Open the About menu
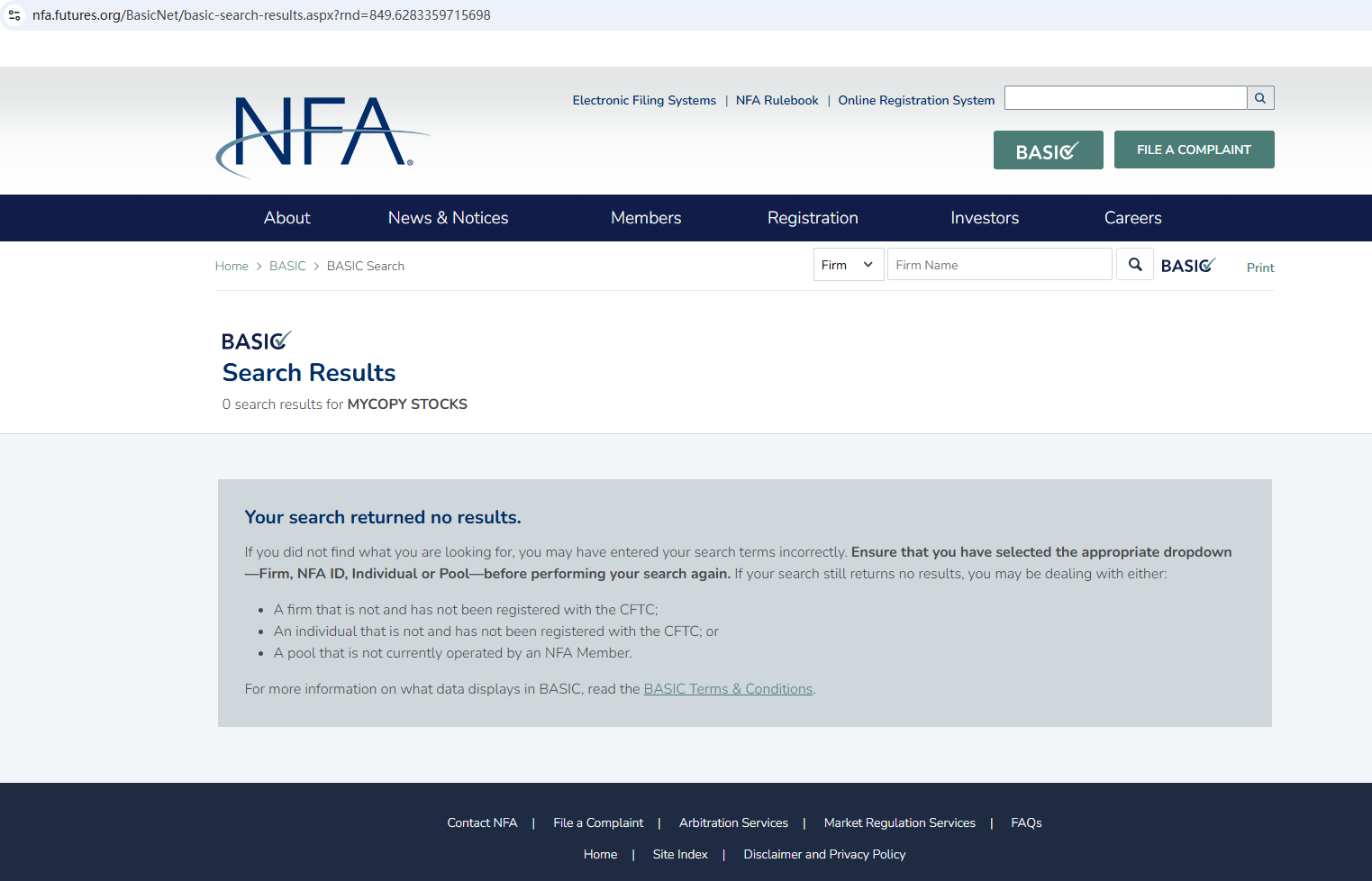 pos(286,218)
